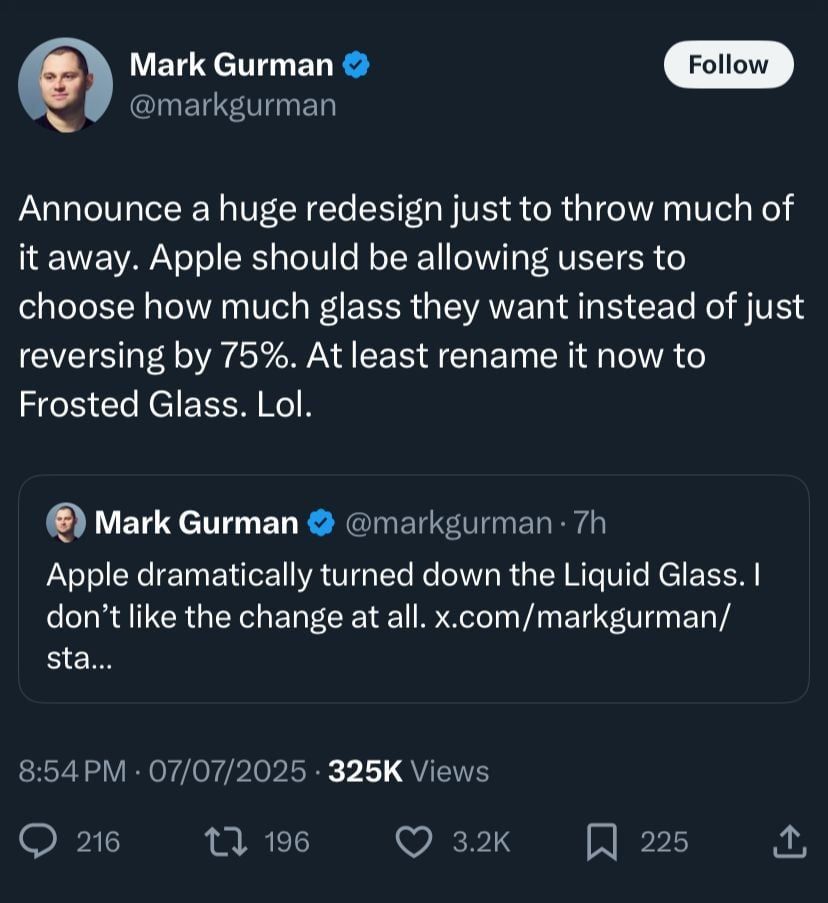Open the small avatar in quoted tweet

click(66, 522)
